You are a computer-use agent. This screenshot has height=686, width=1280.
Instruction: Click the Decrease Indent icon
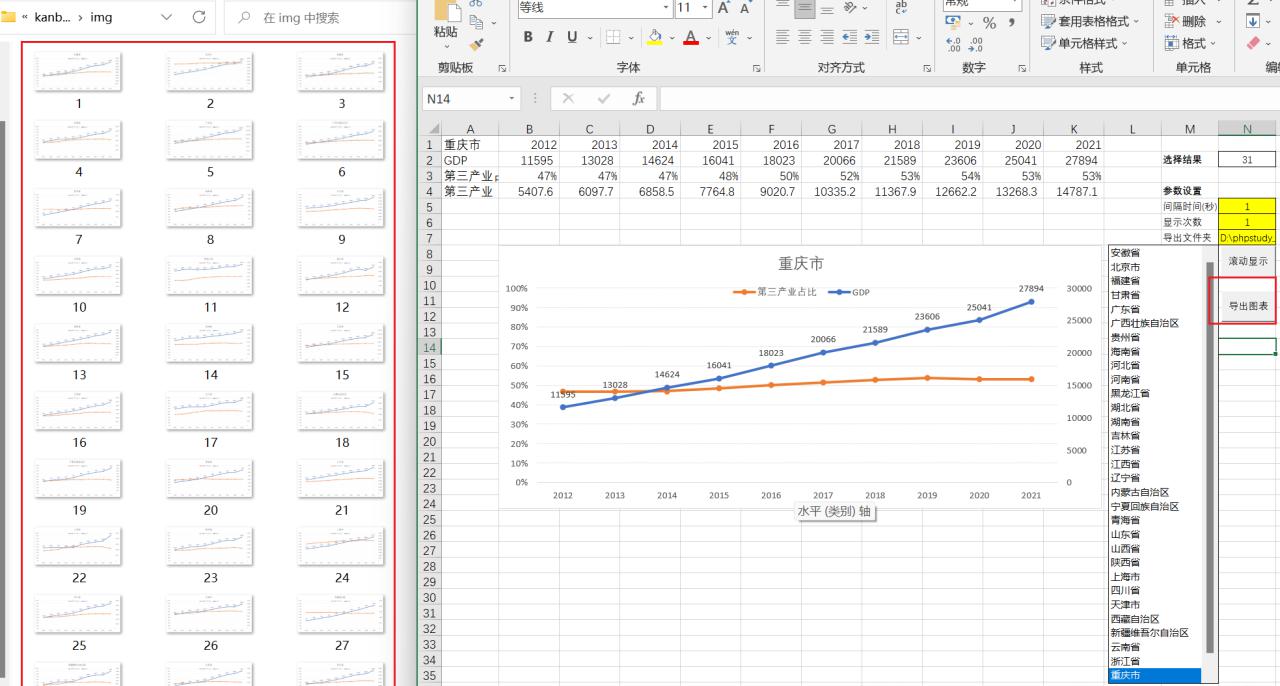pos(849,37)
